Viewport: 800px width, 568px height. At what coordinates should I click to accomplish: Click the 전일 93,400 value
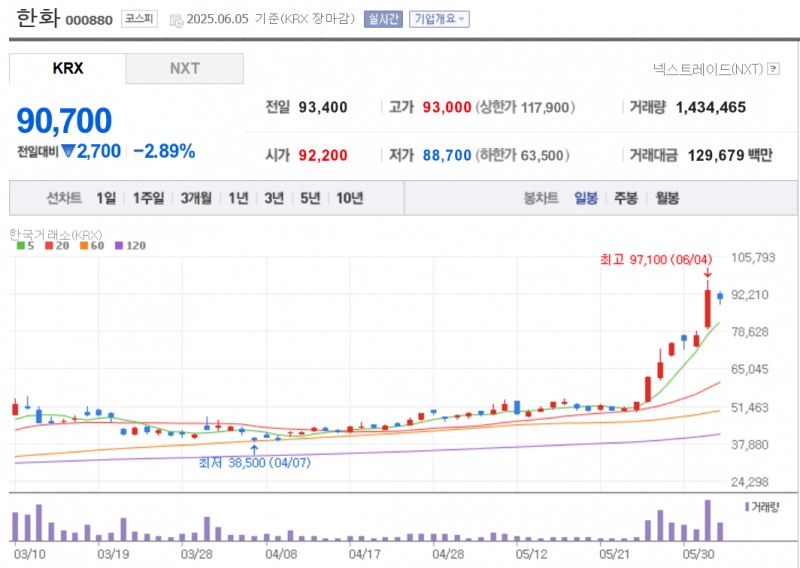coord(322,107)
